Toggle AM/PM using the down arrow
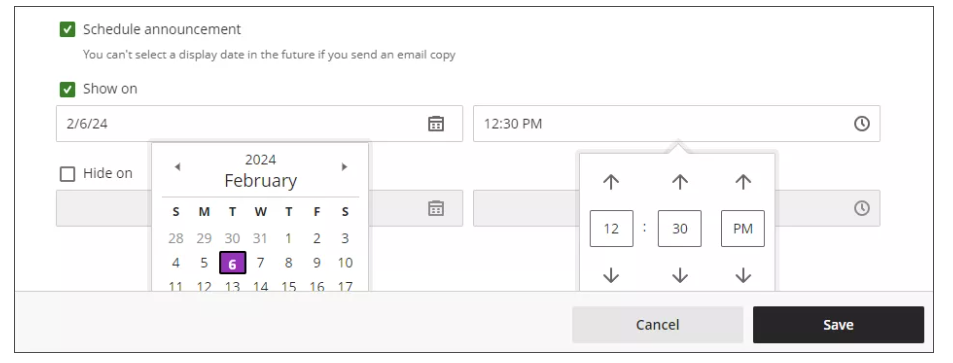 [x=743, y=275]
